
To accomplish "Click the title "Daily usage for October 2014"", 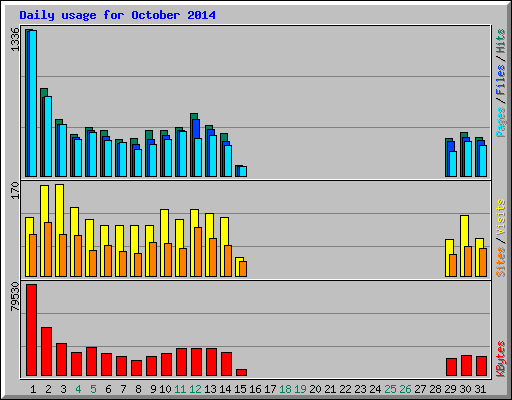I will (x=117, y=16).
